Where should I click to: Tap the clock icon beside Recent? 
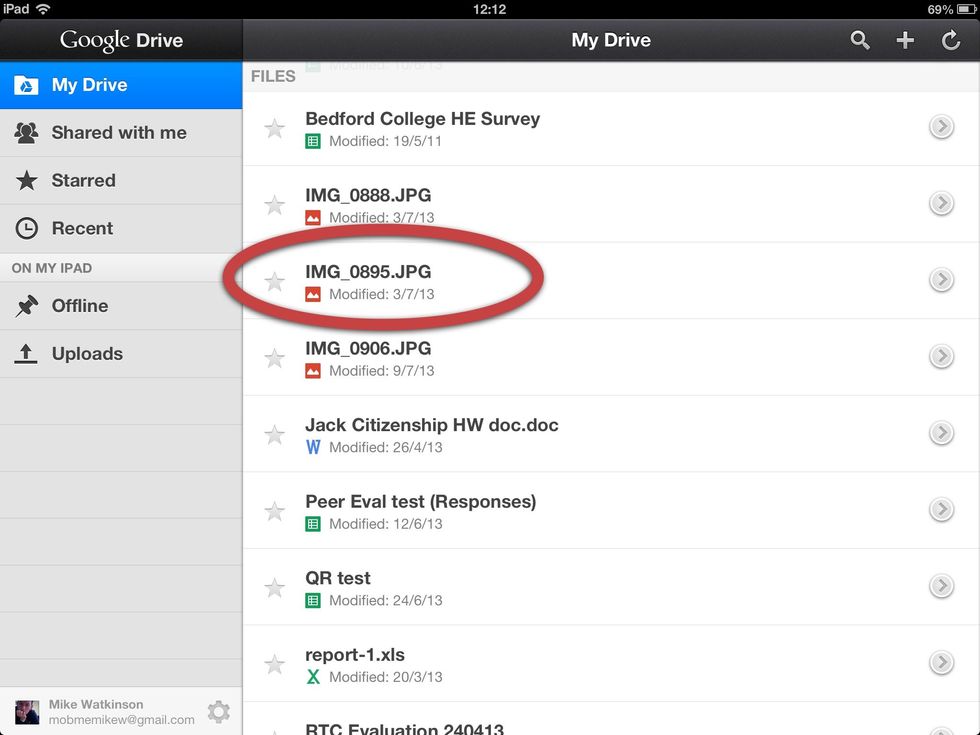pos(26,228)
